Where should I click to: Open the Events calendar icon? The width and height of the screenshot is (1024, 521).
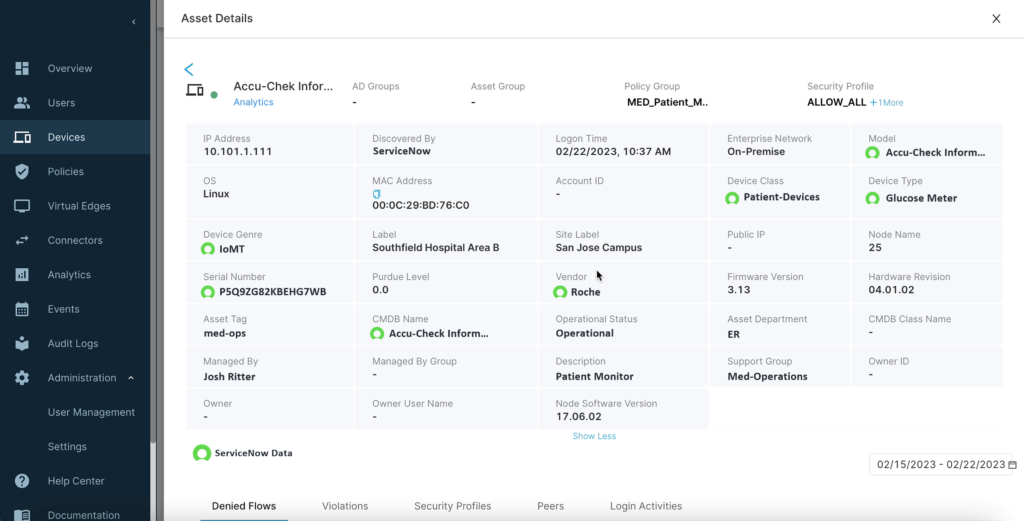click(22, 309)
